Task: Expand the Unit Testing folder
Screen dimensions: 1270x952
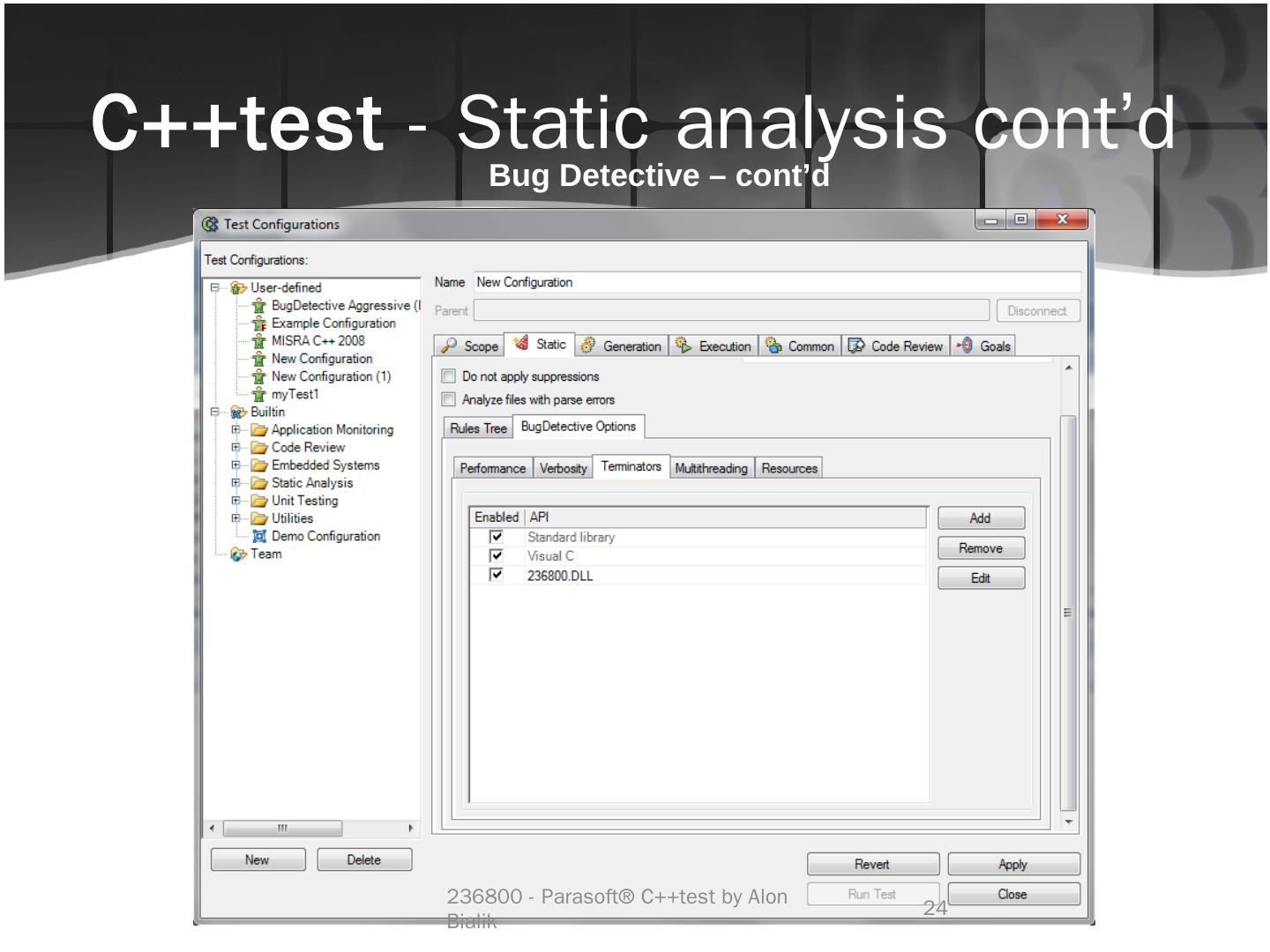Action: pos(236,501)
